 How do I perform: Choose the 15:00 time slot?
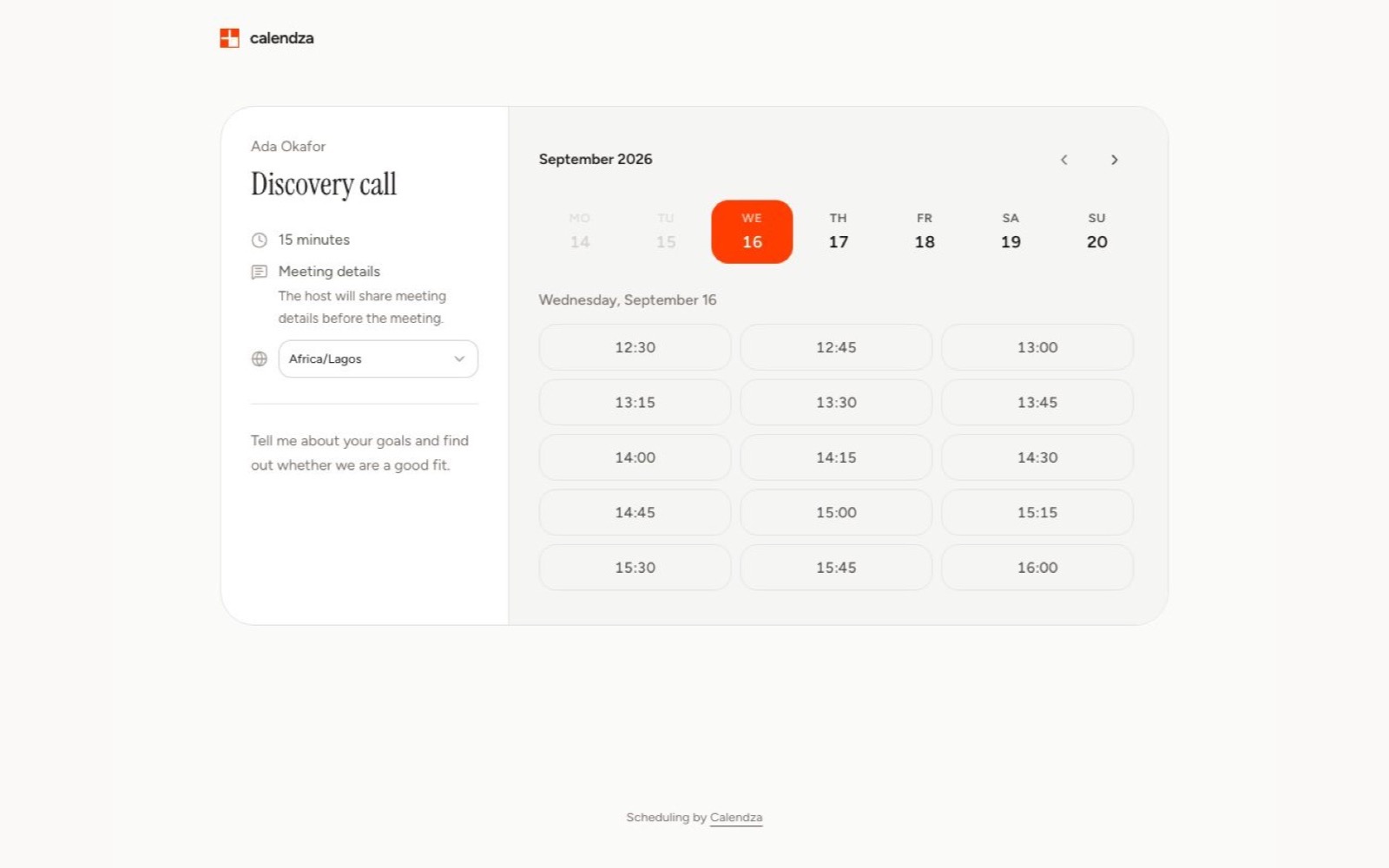point(836,512)
